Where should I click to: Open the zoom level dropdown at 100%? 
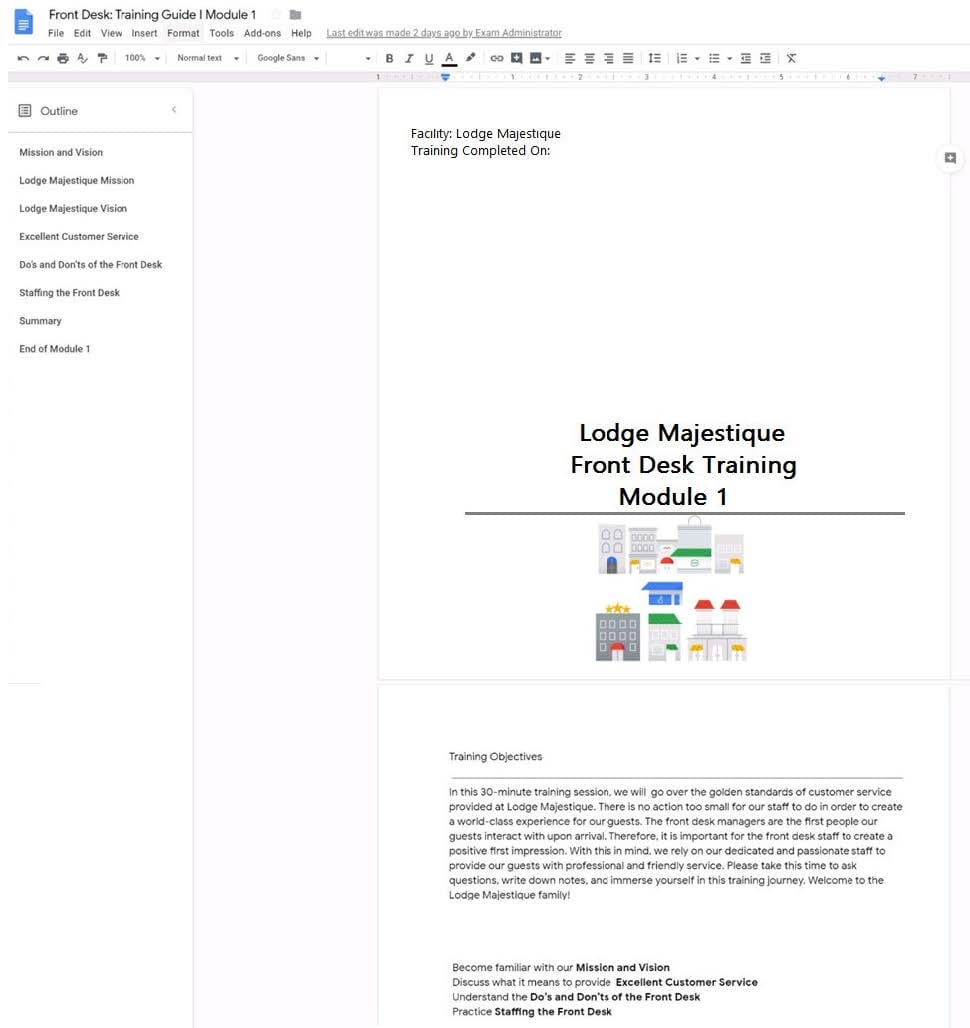pyautogui.click(x=142, y=58)
